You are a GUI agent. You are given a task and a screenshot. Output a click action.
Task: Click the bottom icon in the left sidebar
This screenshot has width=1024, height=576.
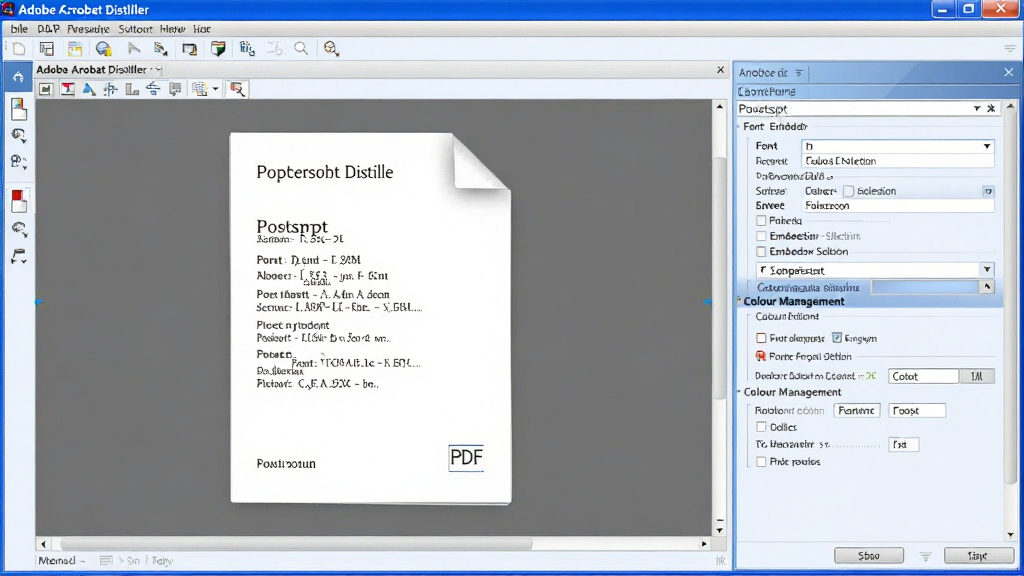point(19,257)
